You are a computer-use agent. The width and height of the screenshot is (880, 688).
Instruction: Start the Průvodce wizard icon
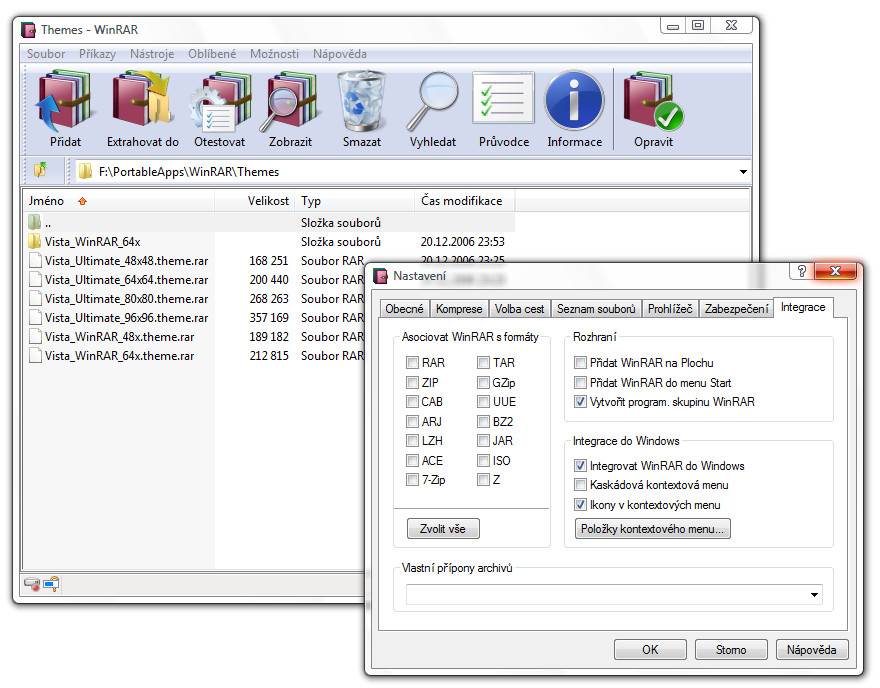(x=503, y=104)
